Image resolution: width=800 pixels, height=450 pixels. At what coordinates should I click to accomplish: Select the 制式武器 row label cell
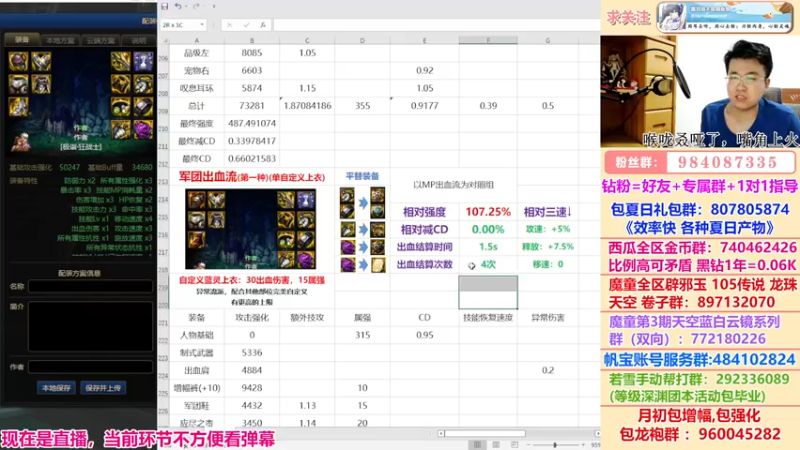196,353
